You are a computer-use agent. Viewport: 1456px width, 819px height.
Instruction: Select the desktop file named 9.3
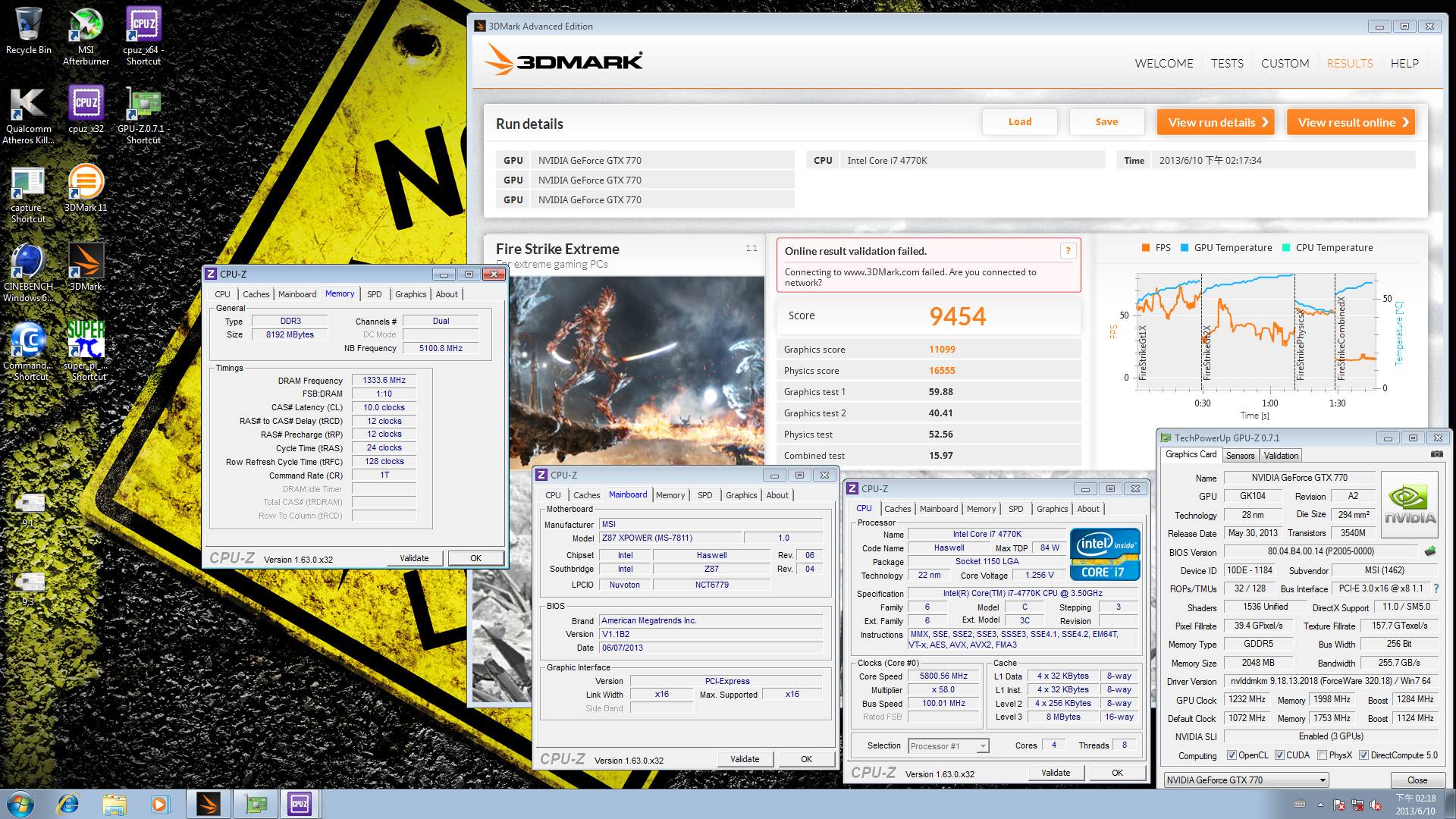tap(29, 589)
